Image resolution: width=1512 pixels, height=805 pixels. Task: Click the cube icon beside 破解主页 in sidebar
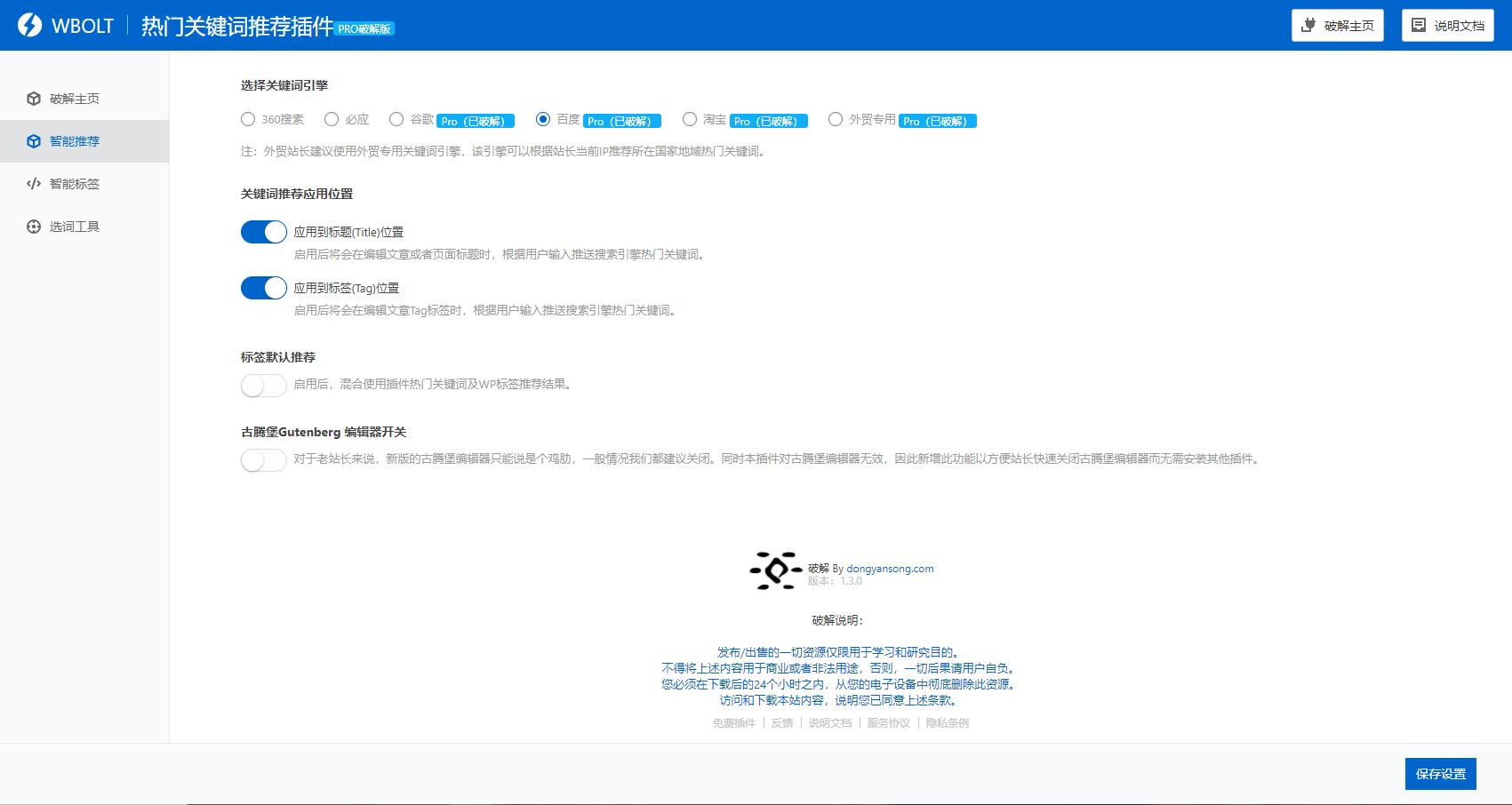(x=34, y=99)
